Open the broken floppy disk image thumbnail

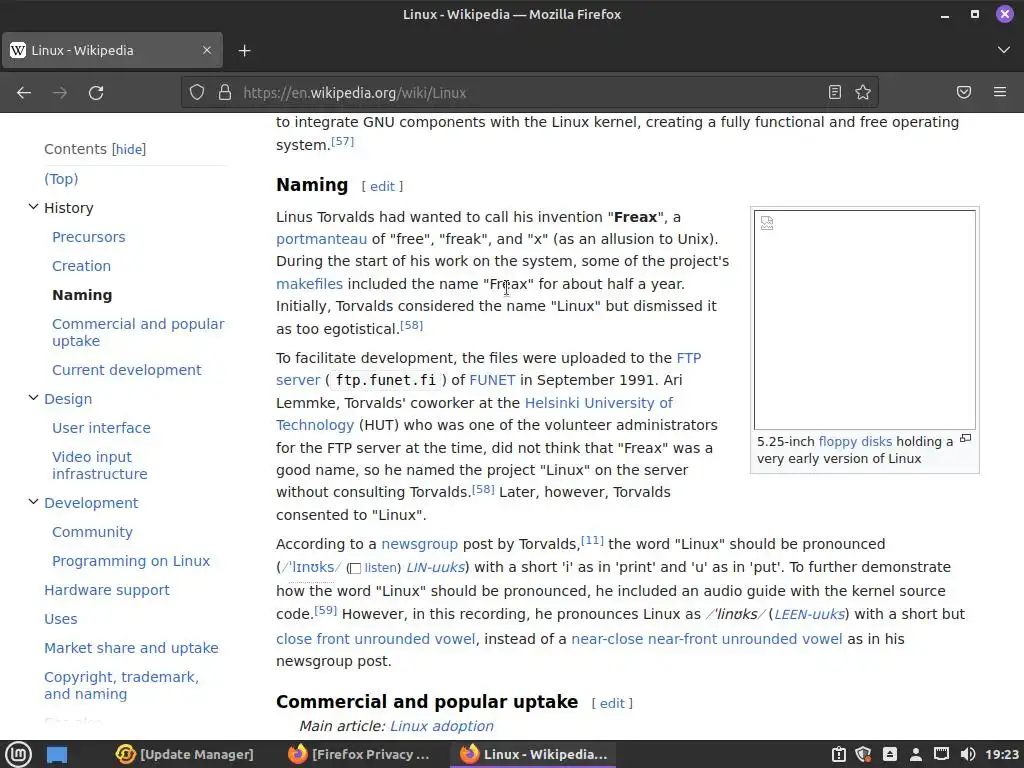(865, 319)
